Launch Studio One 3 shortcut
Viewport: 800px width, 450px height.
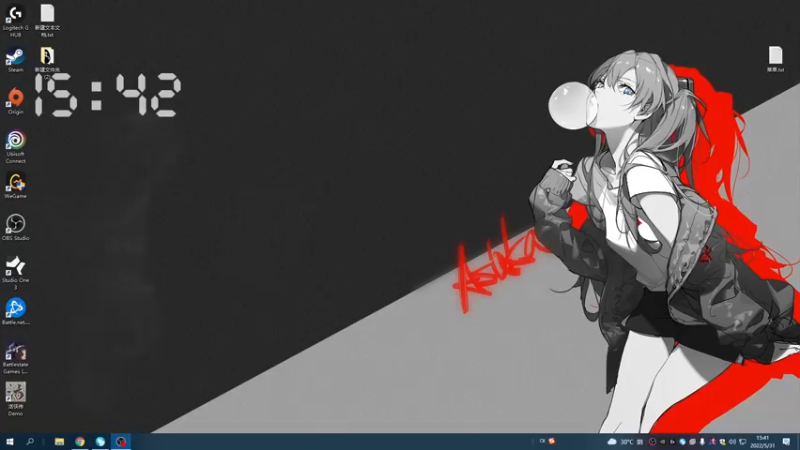tap(15, 273)
